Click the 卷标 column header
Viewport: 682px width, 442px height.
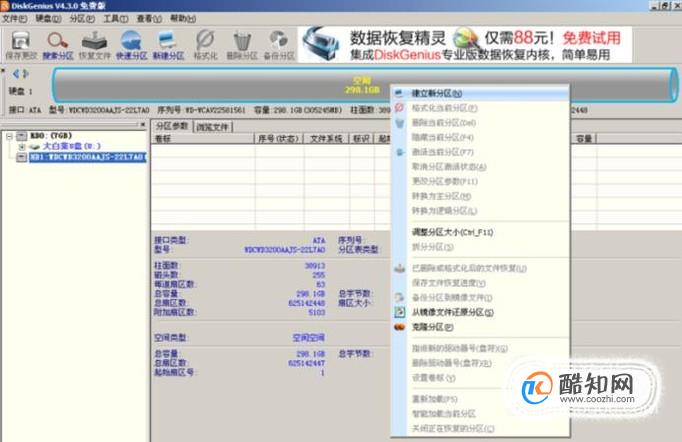click(202, 139)
